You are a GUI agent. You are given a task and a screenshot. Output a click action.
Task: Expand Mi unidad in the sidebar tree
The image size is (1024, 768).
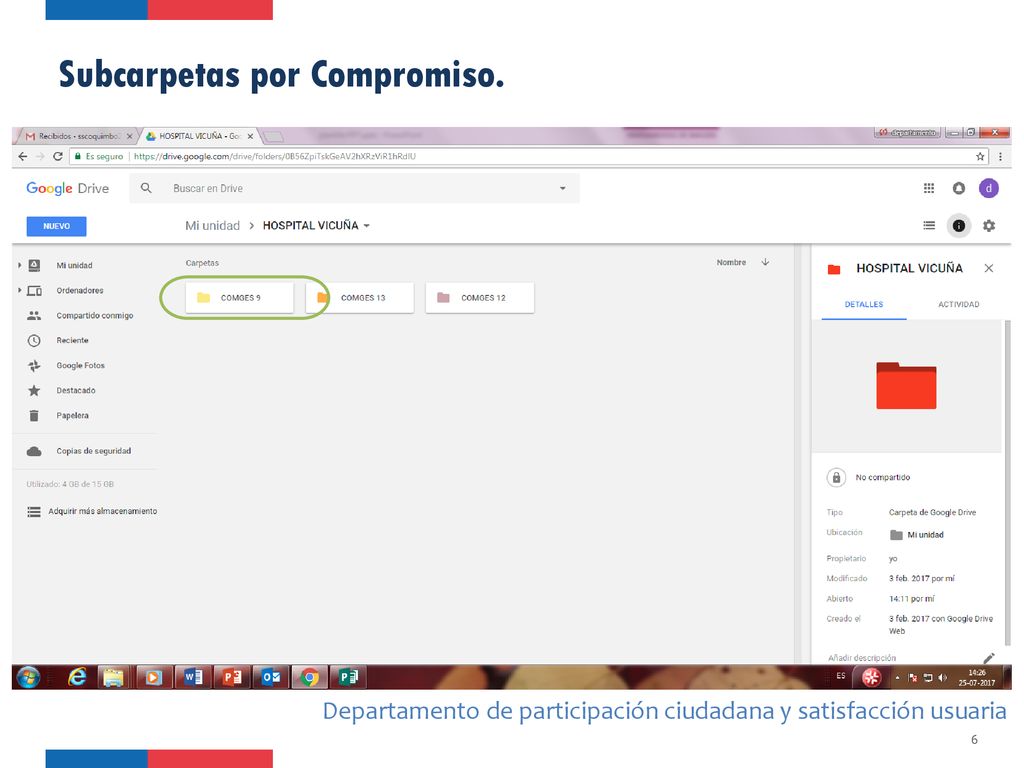click(20, 265)
